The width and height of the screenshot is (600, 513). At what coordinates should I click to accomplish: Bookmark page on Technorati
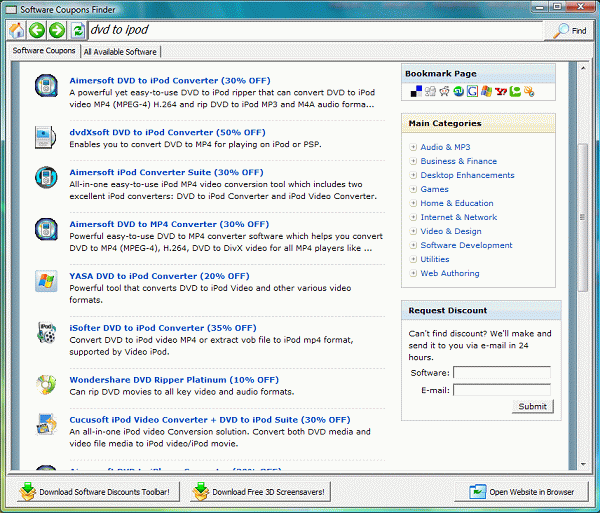pyautogui.click(x=515, y=91)
